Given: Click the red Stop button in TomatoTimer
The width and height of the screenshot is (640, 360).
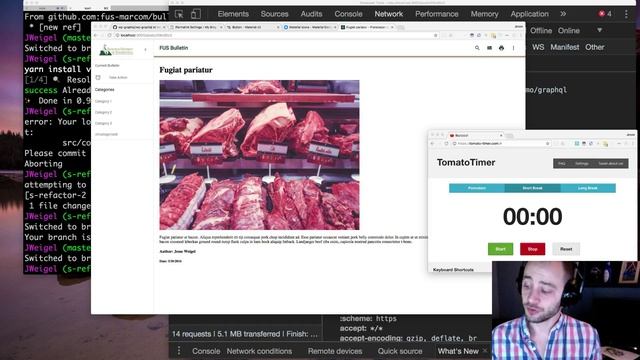Looking at the screenshot, I should [x=532, y=249].
